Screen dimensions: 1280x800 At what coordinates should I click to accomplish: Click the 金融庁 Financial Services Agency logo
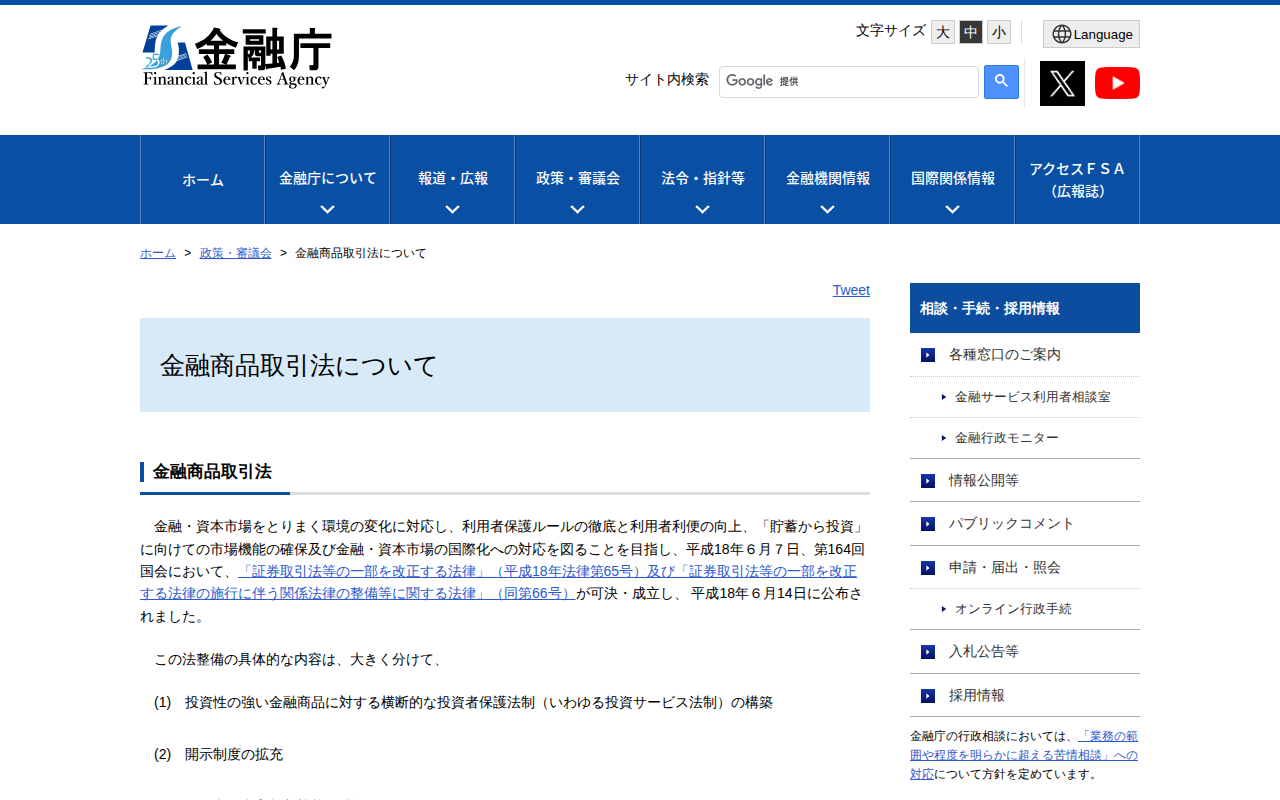(238, 55)
